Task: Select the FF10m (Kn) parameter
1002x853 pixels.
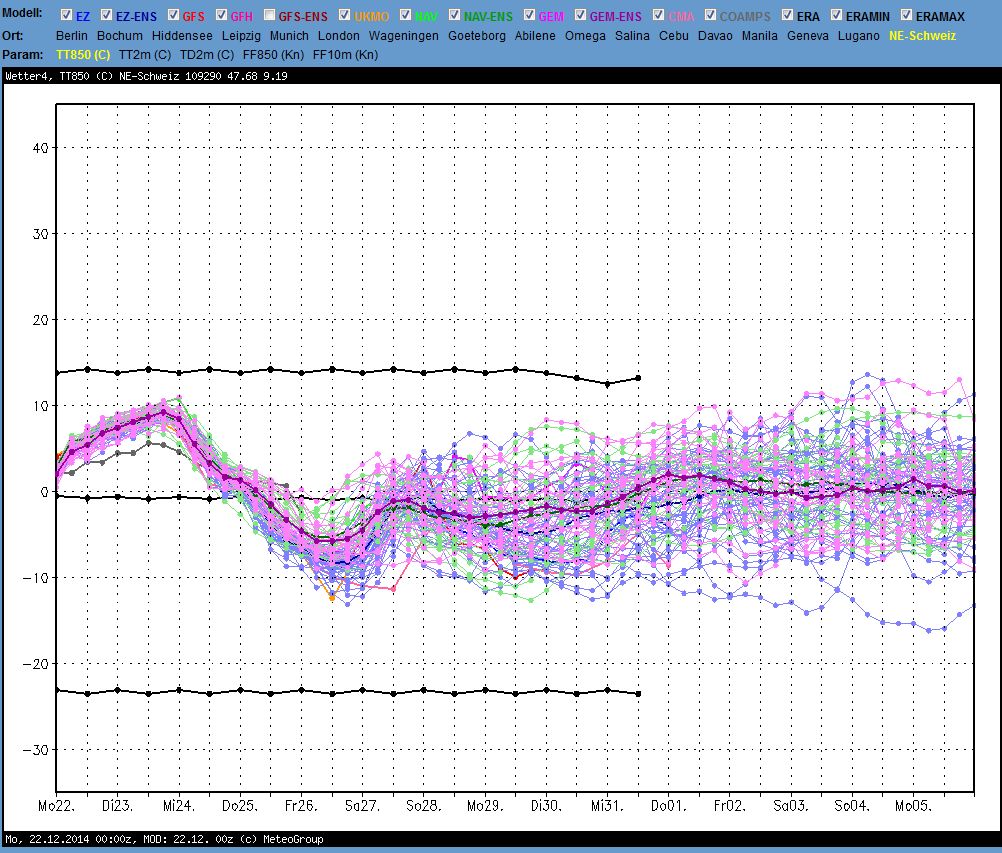Action: (345, 55)
